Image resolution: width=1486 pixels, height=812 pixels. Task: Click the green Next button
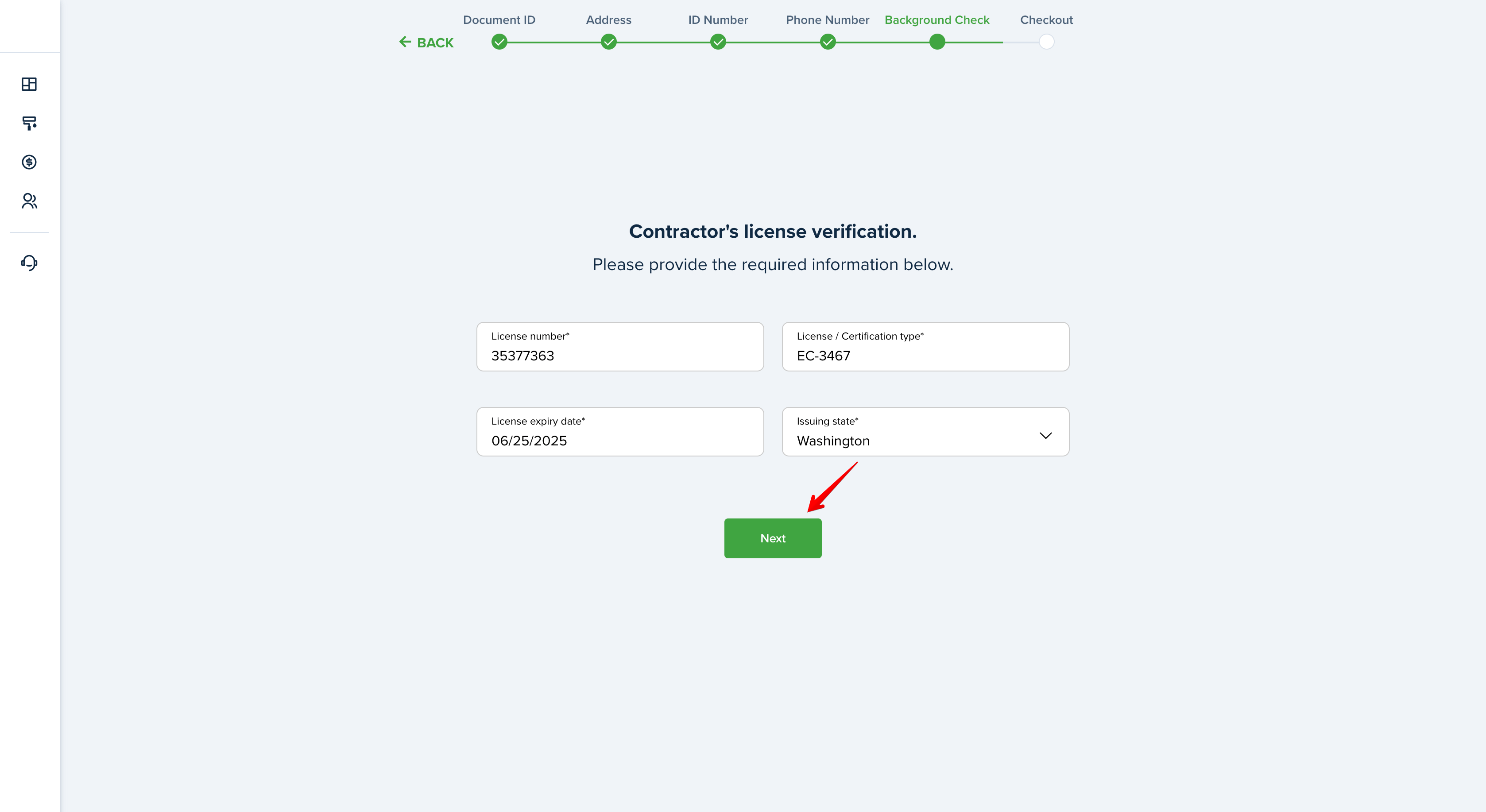coord(773,538)
